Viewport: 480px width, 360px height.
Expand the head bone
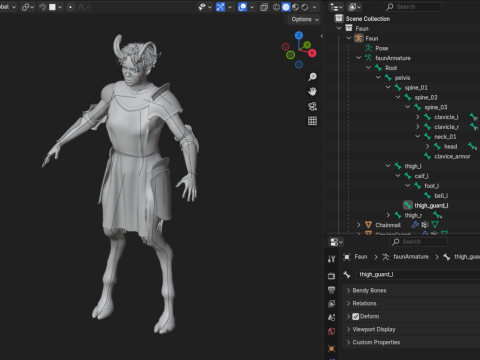427,146
